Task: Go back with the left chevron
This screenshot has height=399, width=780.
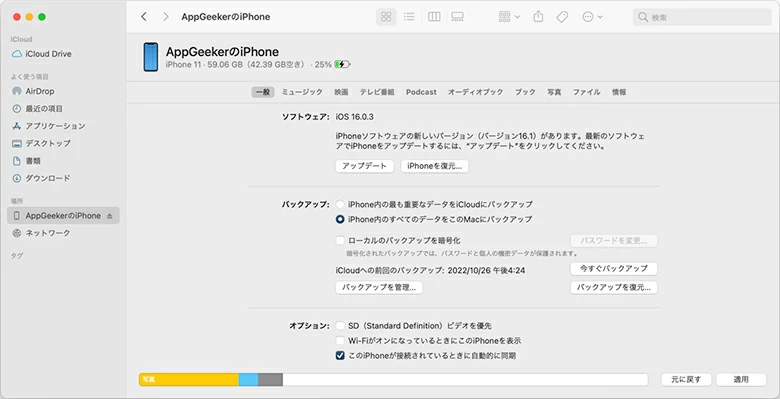Action: pyautogui.click(x=144, y=17)
